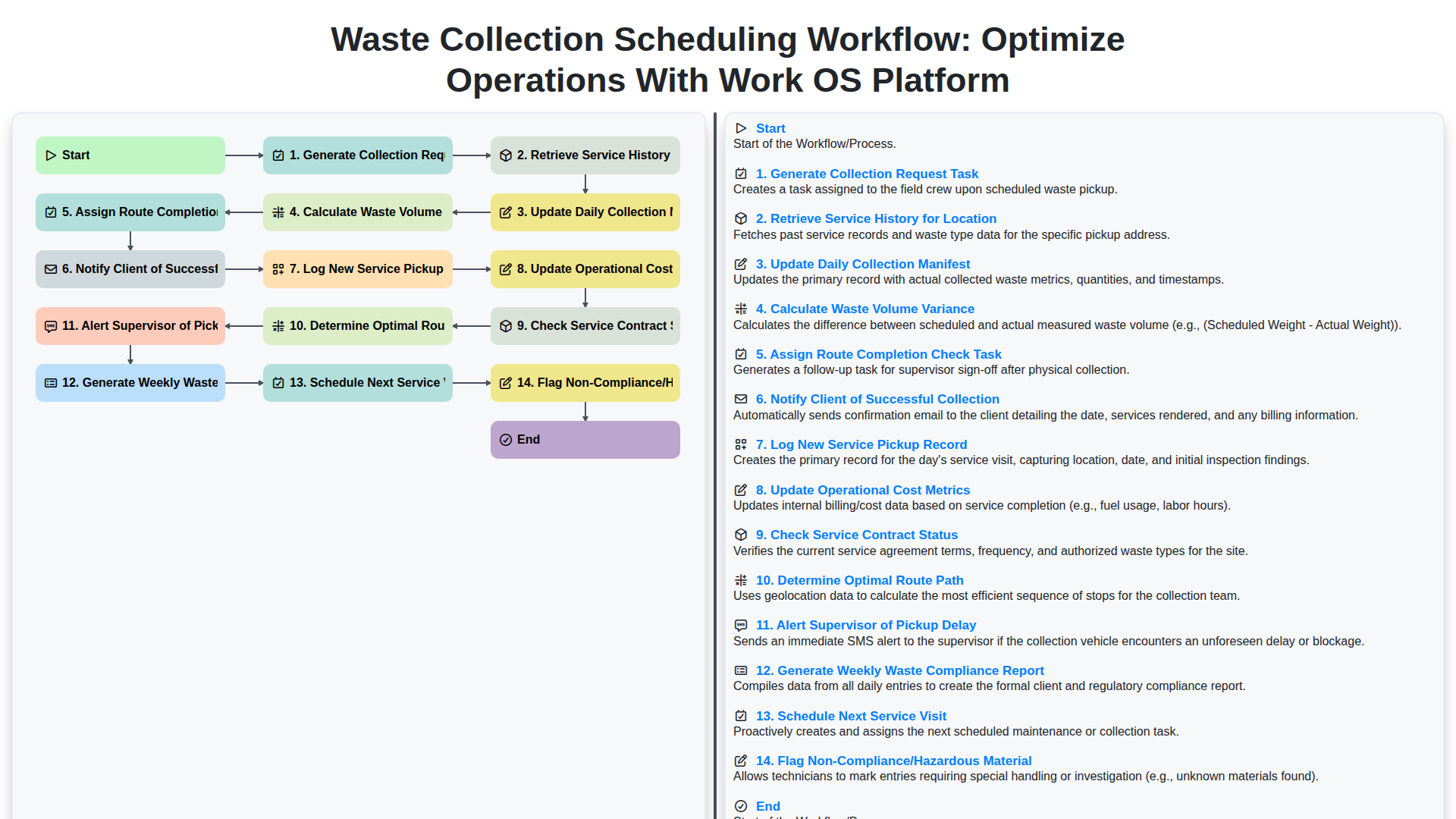1456x819 pixels.
Task: Click the play icon beside the Start node
Action: [51, 155]
